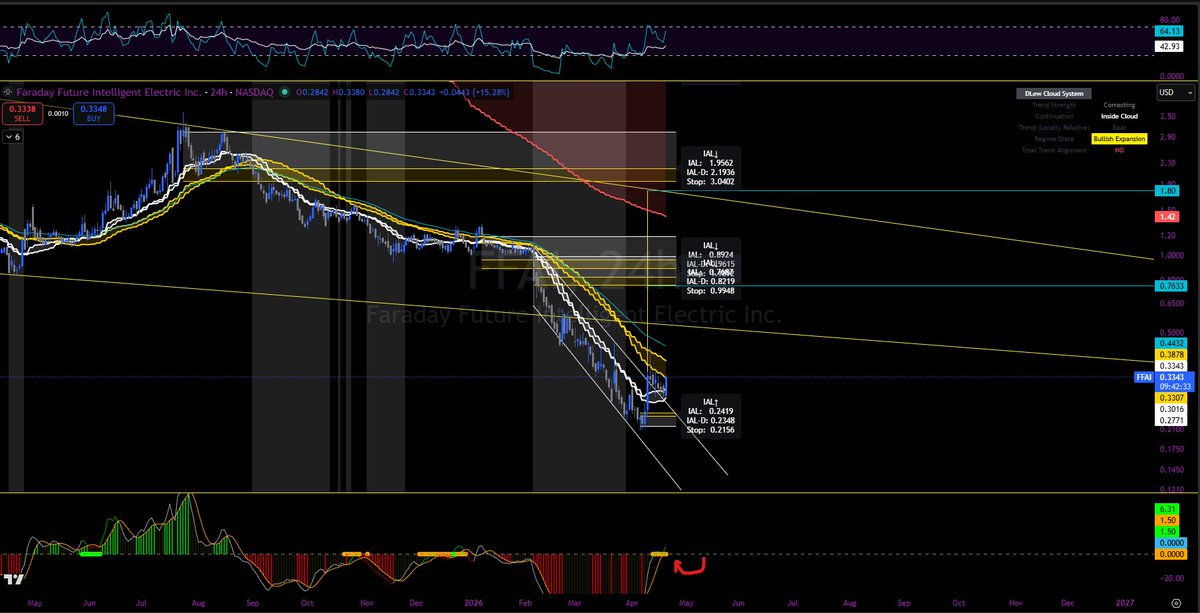Image resolution: width=1200 pixels, height=613 pixels.
Task: Click the 42.93 oscillator value label
Action: (1169, 47)
